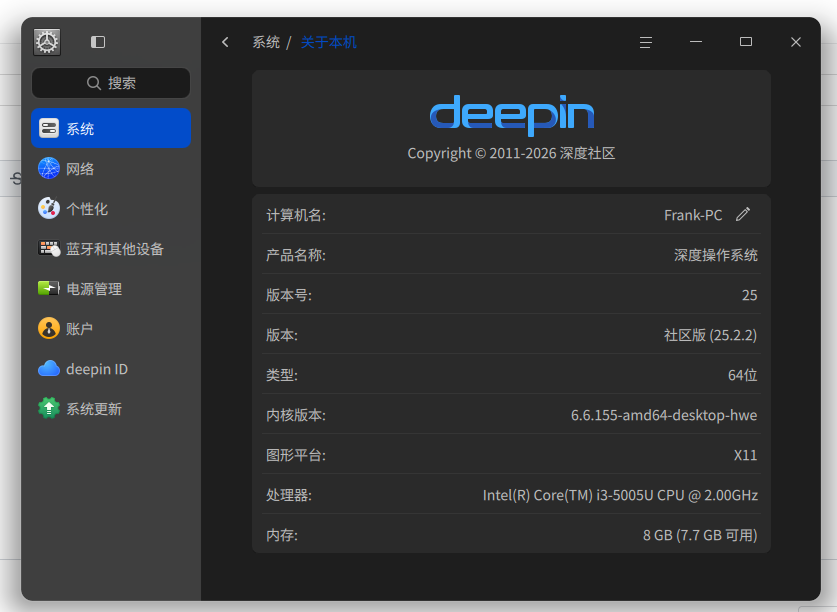Click the 计算机名 label

(x=296, y=215)
